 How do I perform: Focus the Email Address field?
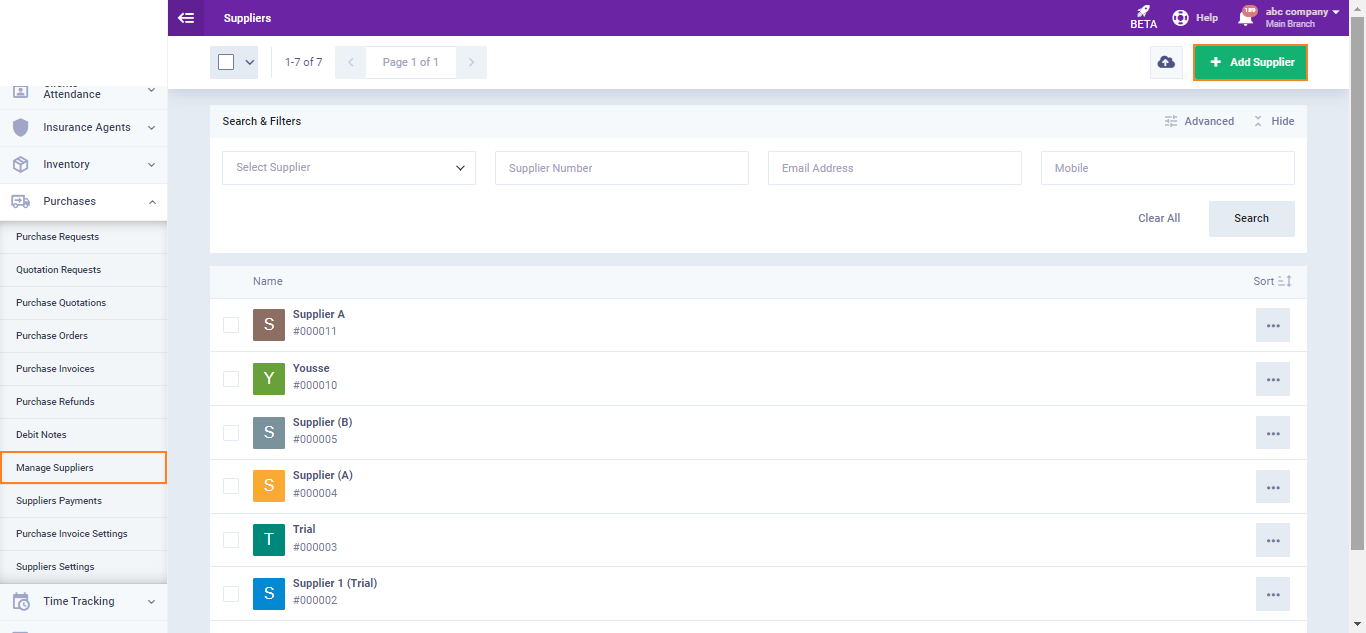(895, 168)
